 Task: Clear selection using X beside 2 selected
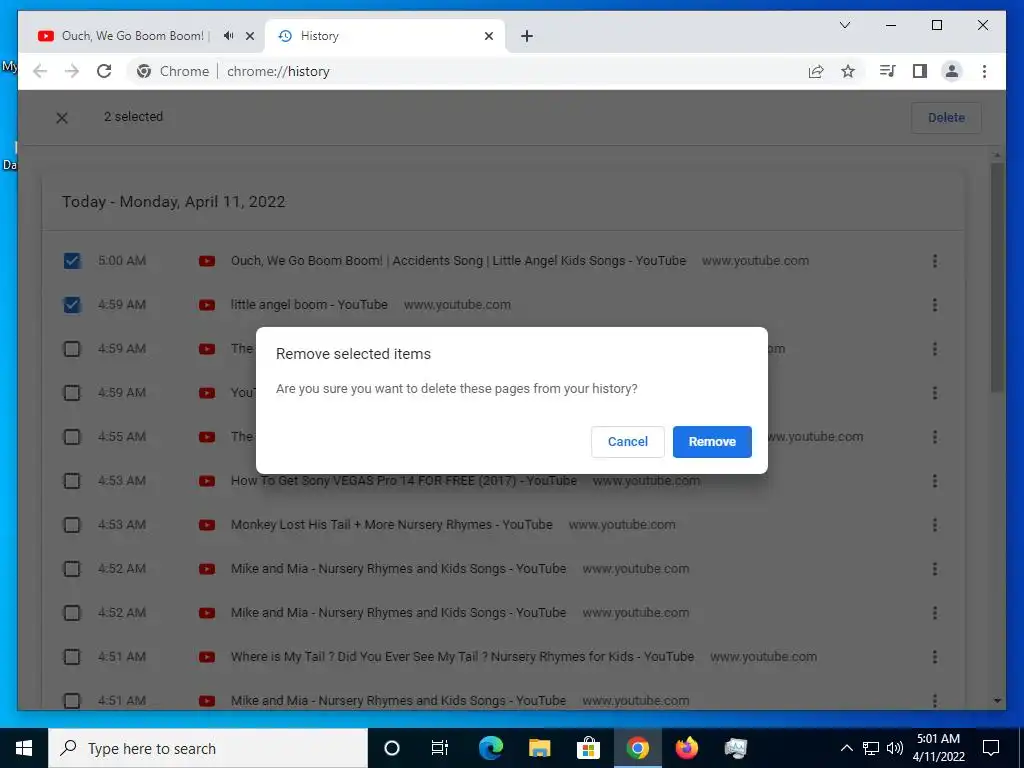click(62, 118)
